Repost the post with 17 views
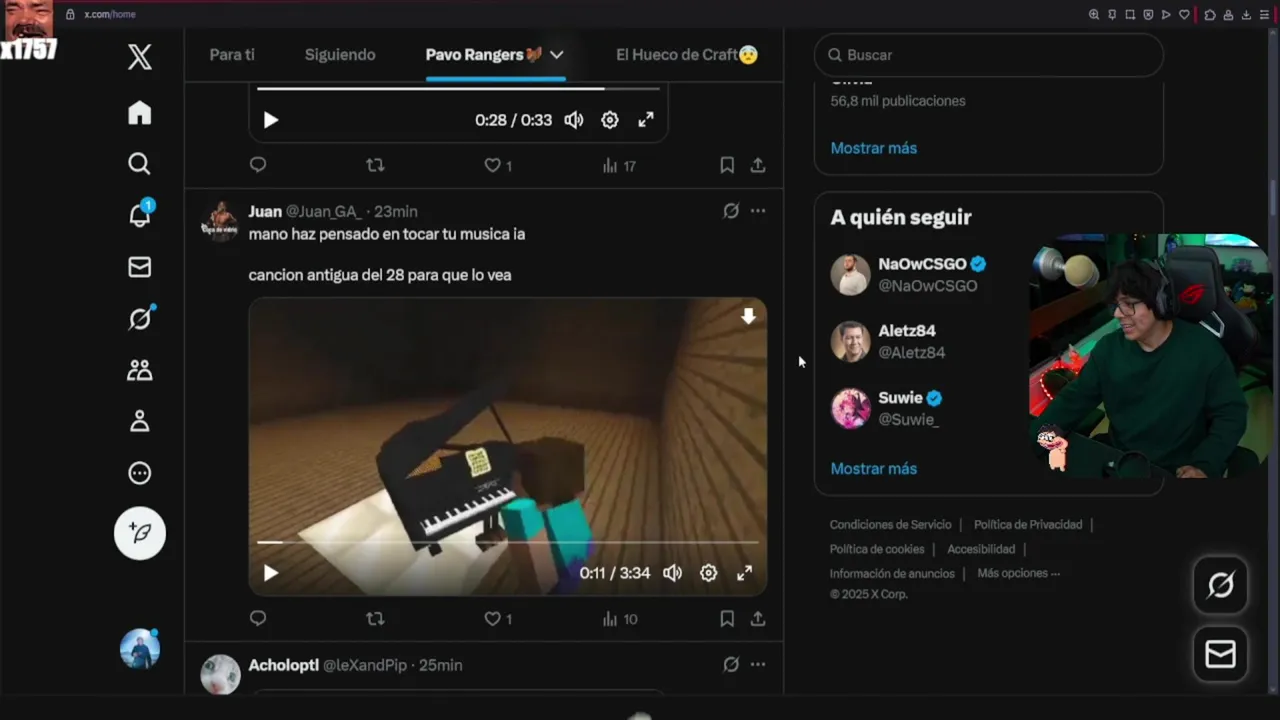The height and width of the screenshot is (720, 1280). pyautogui.click(x=375, y=165)
